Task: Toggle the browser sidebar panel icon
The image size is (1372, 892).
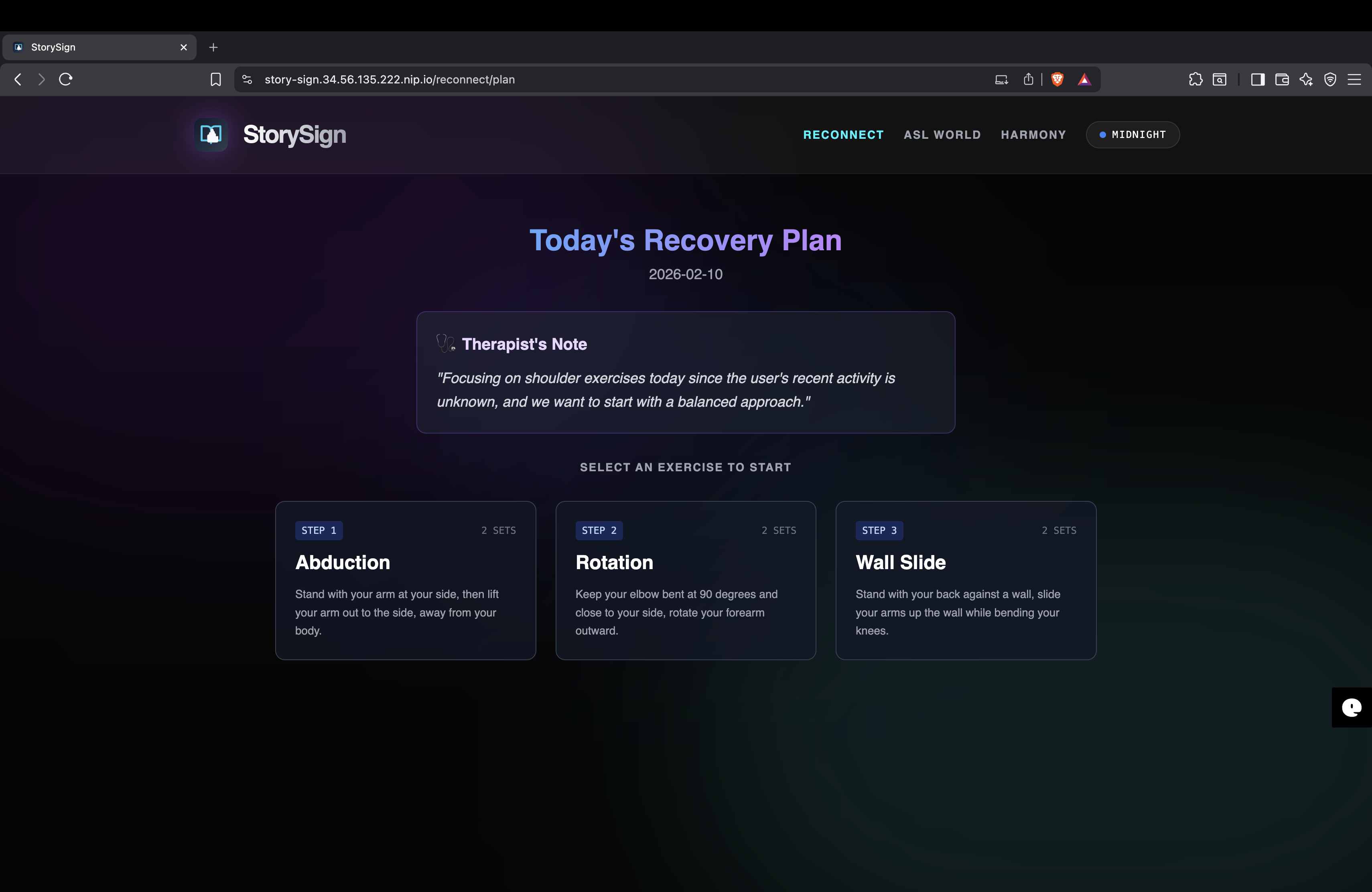Action: coord(1257,79)
